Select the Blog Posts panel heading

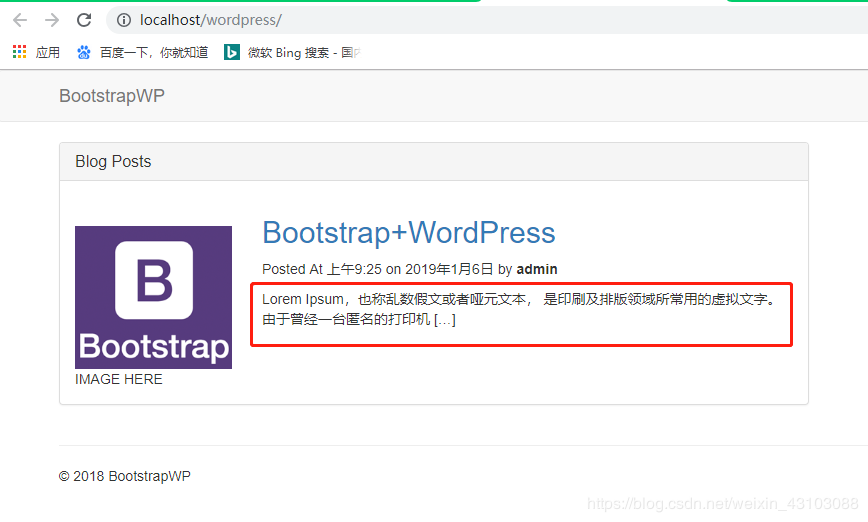(x=113, y=161)
